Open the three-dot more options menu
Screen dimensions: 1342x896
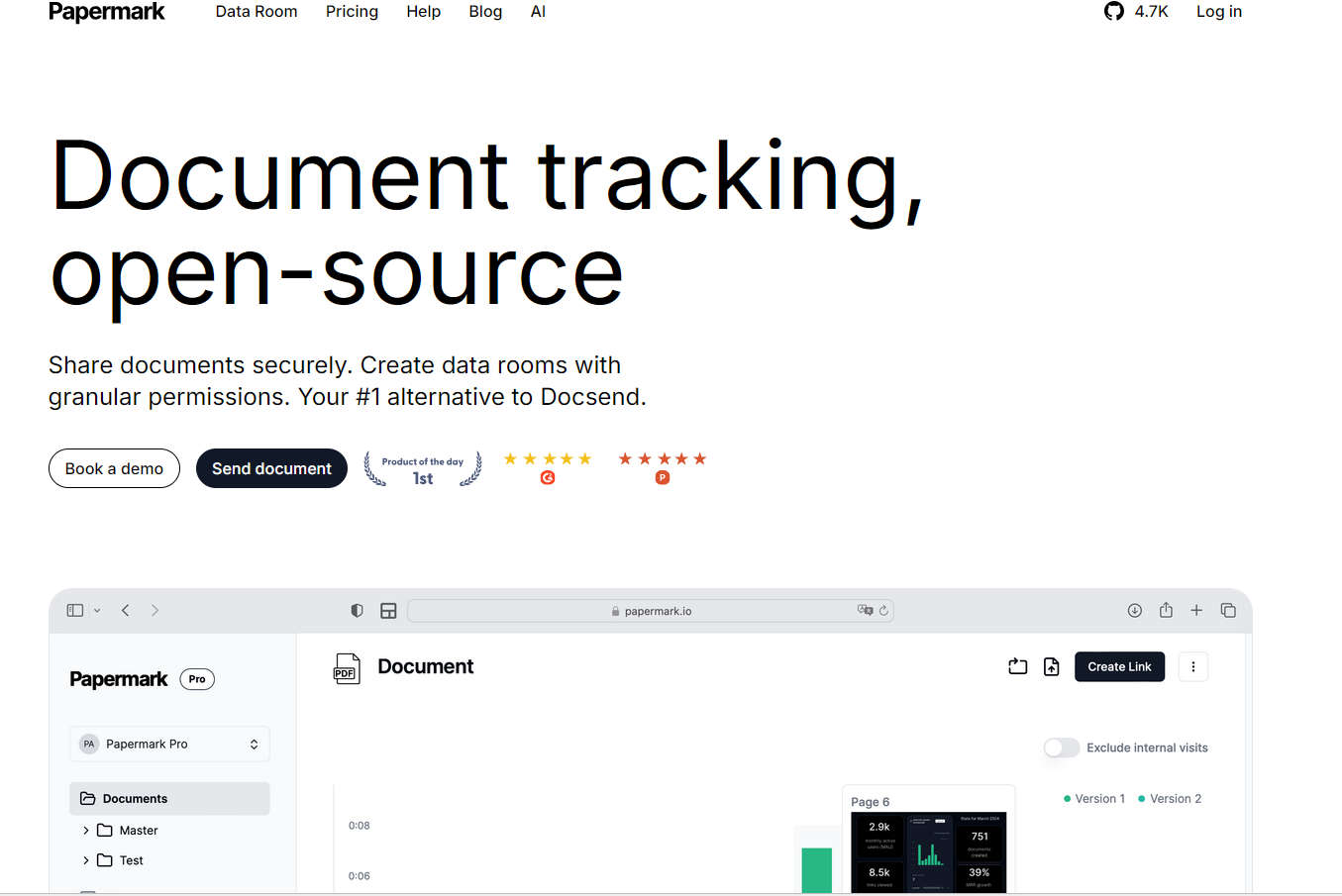click(x=1193, y=667)
